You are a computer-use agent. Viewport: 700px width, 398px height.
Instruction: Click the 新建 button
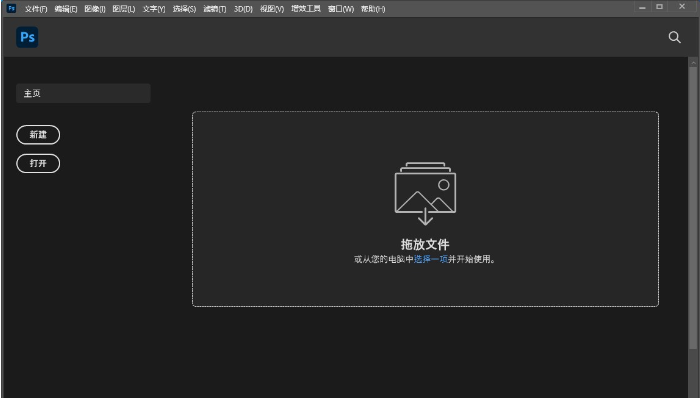coord(38,135)
